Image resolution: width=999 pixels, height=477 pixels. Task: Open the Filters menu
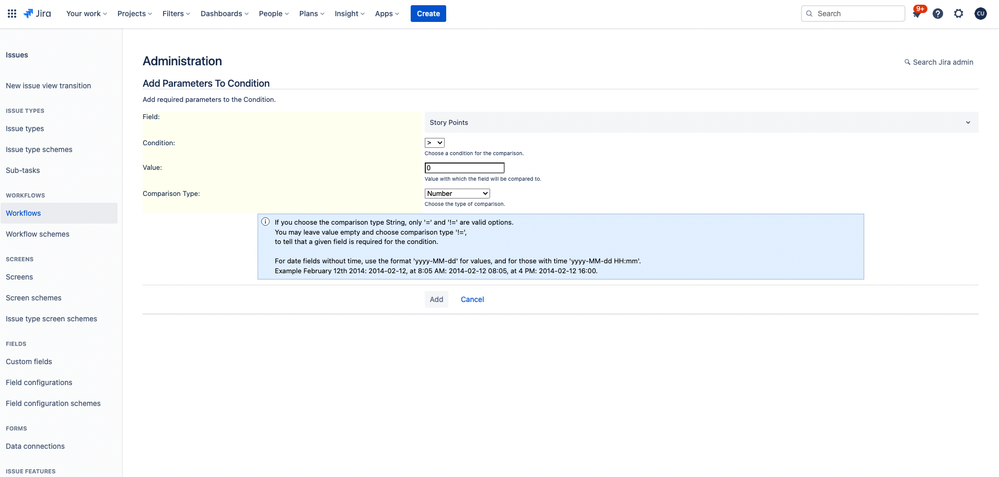point(176,13)
